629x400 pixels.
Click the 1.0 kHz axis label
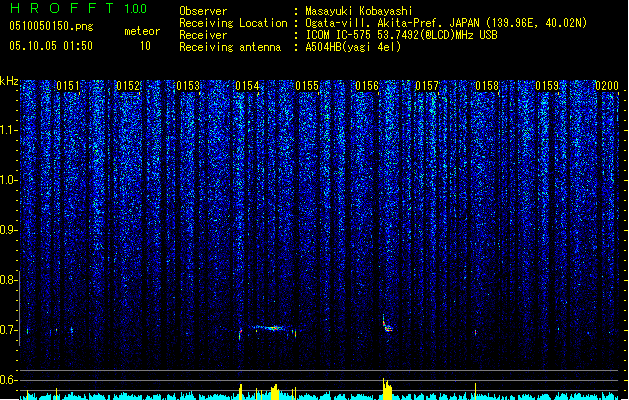8,180
